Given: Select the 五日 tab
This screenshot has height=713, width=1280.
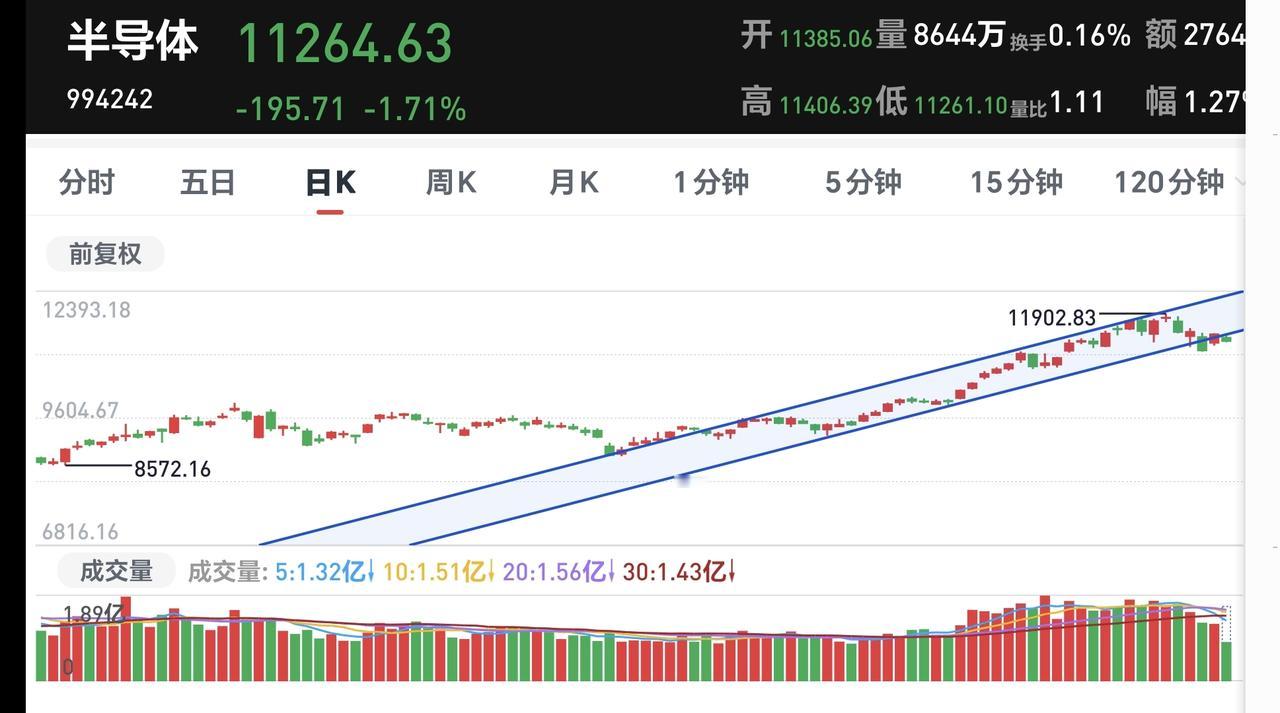Looking at the screenshot, I should [208, 182].
